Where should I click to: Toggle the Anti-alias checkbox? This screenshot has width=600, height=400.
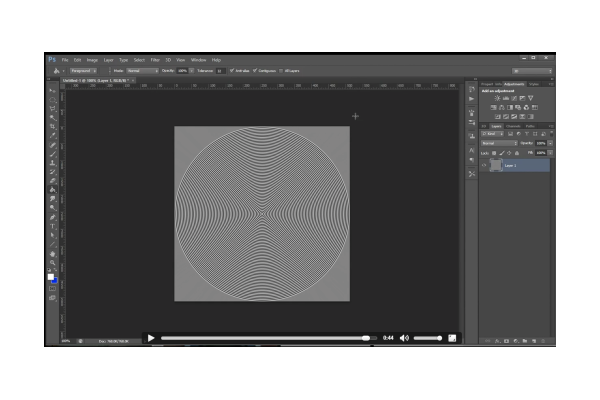(232, 70)
